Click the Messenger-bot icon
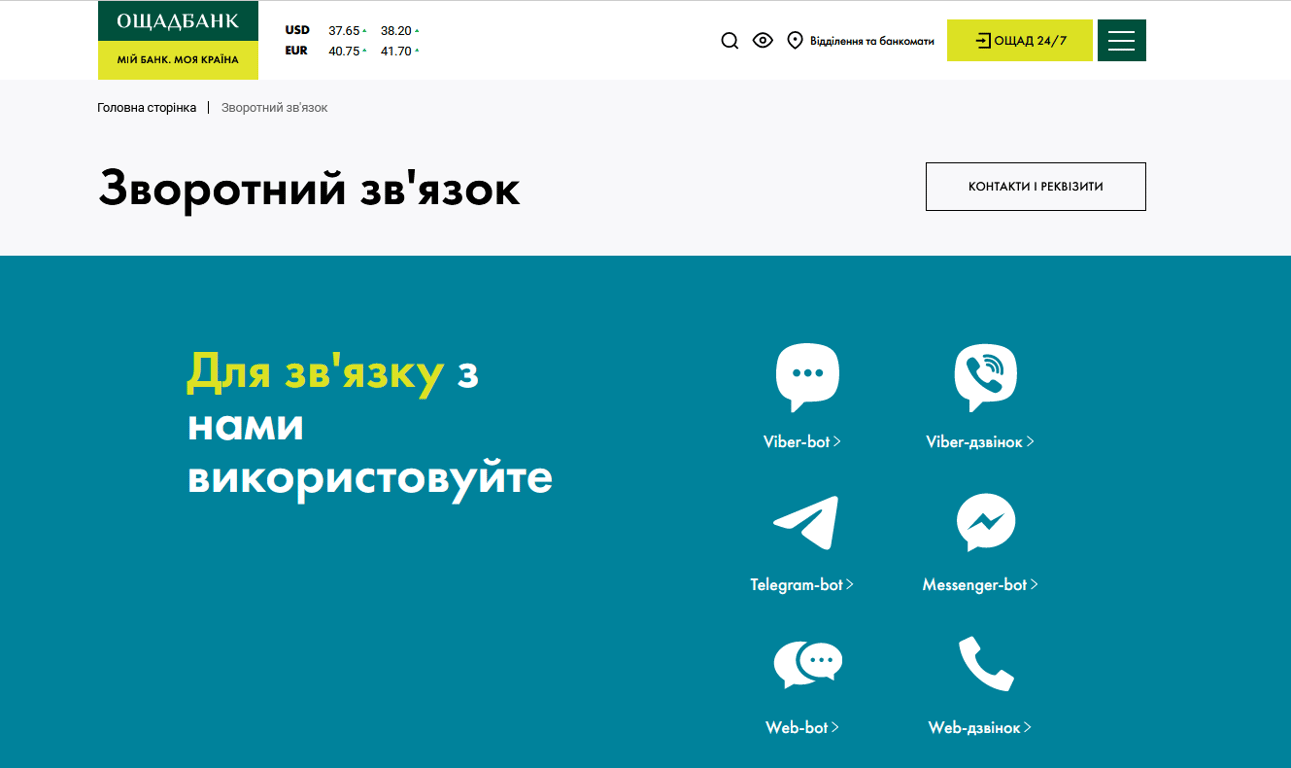This screenshot has height=768, width=1291. tap(985, 522)
